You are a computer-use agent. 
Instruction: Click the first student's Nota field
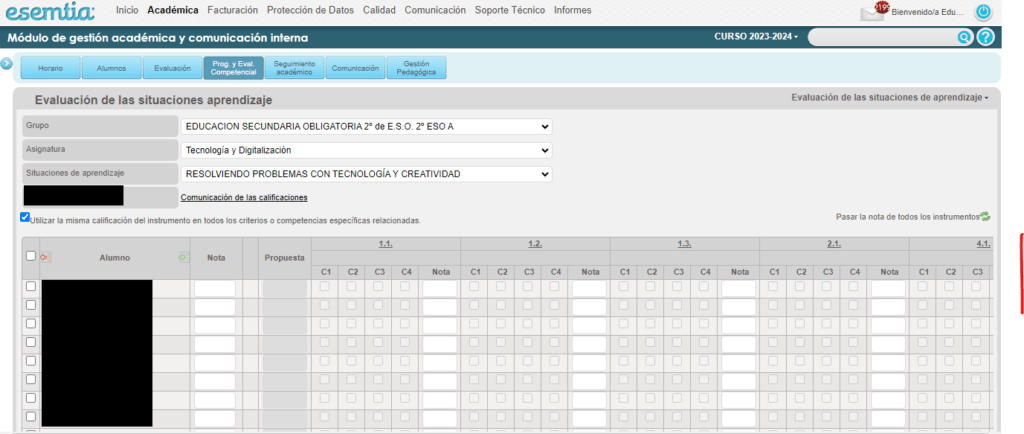214,288
